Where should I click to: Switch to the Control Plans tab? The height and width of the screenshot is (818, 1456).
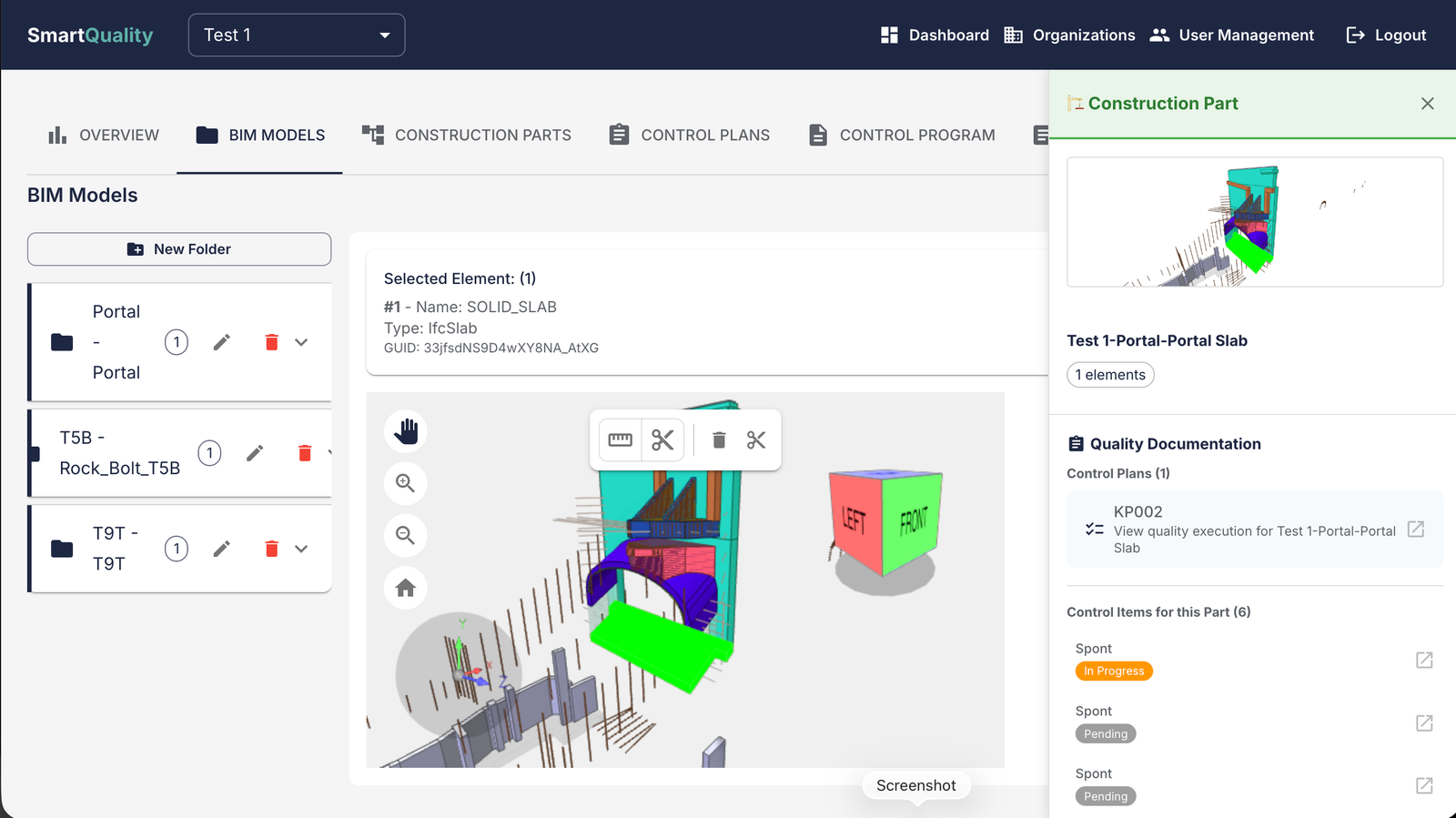690,135
